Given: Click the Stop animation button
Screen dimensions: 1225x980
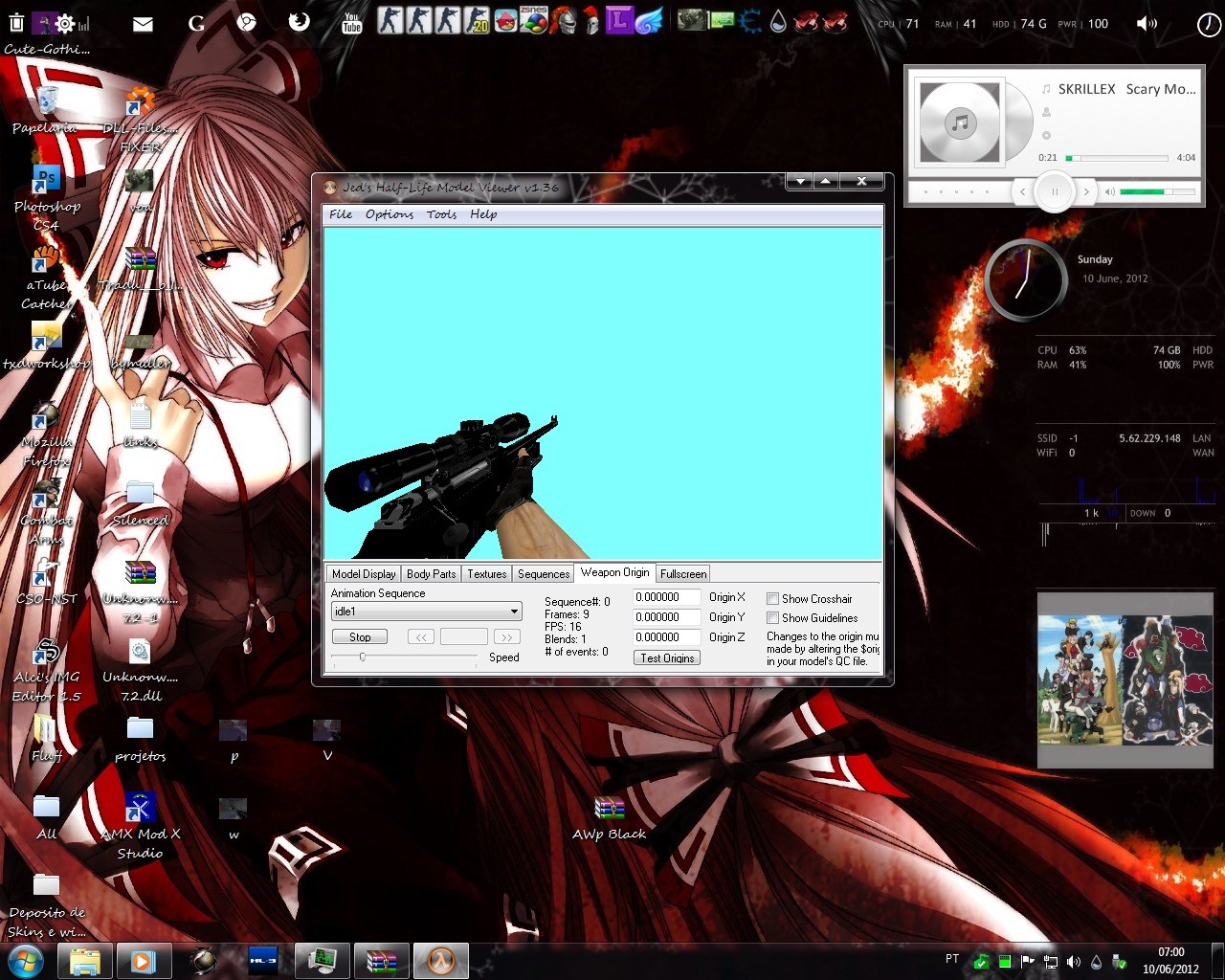Looking at the screenshot, I should point(360,637).
